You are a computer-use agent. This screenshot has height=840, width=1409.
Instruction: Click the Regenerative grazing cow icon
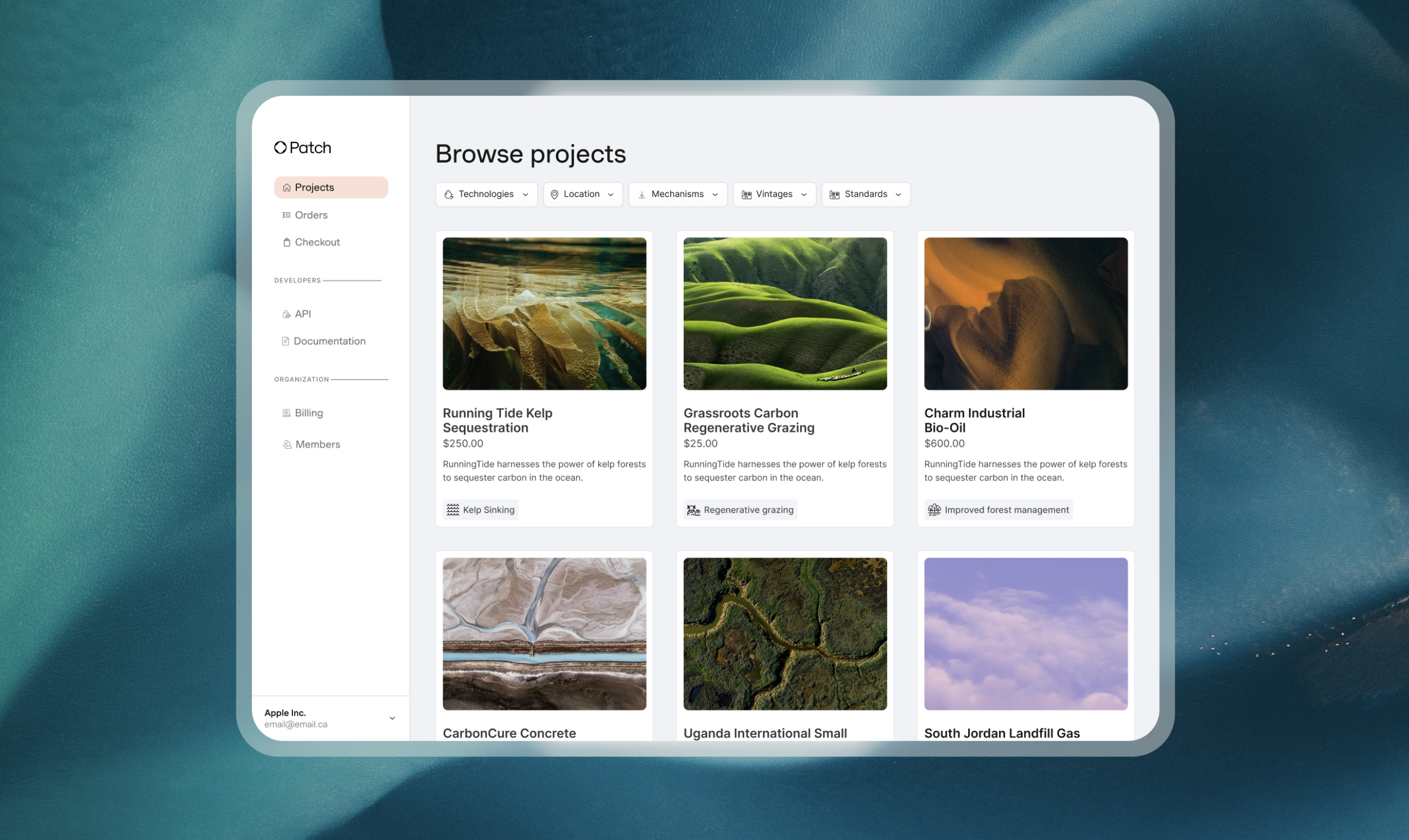[x=694, y=510]
